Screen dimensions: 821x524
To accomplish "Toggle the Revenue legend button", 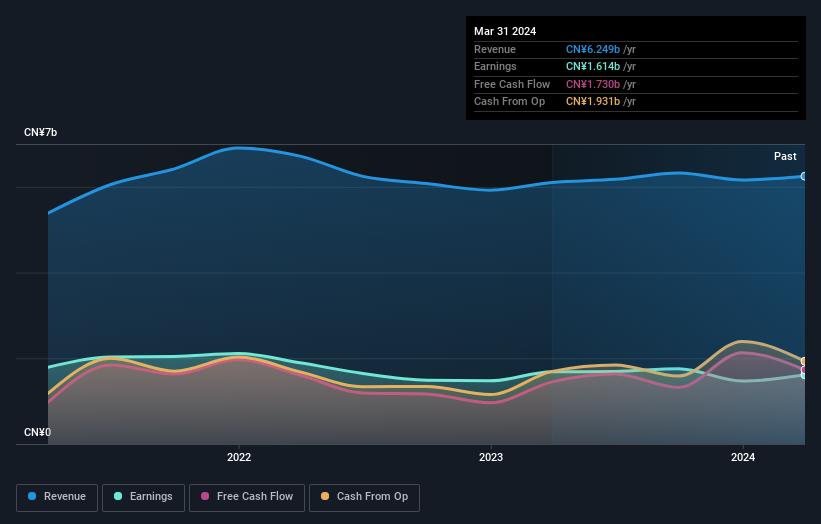I will click(x=57, y=497).
